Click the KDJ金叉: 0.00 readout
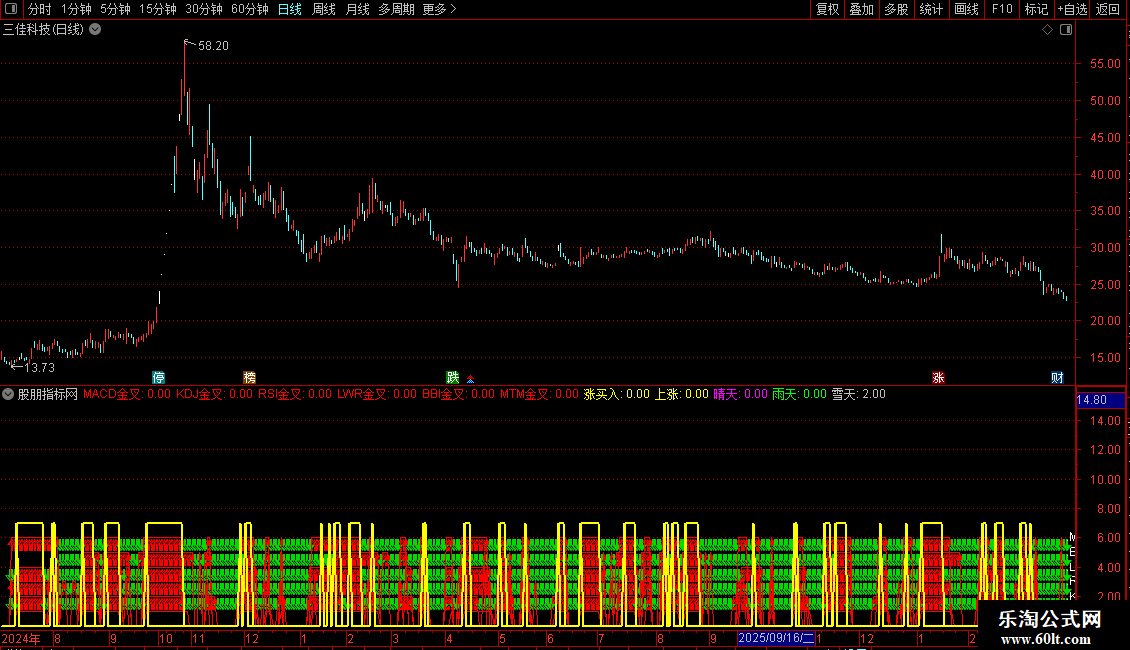 click(x=215, y=394)
